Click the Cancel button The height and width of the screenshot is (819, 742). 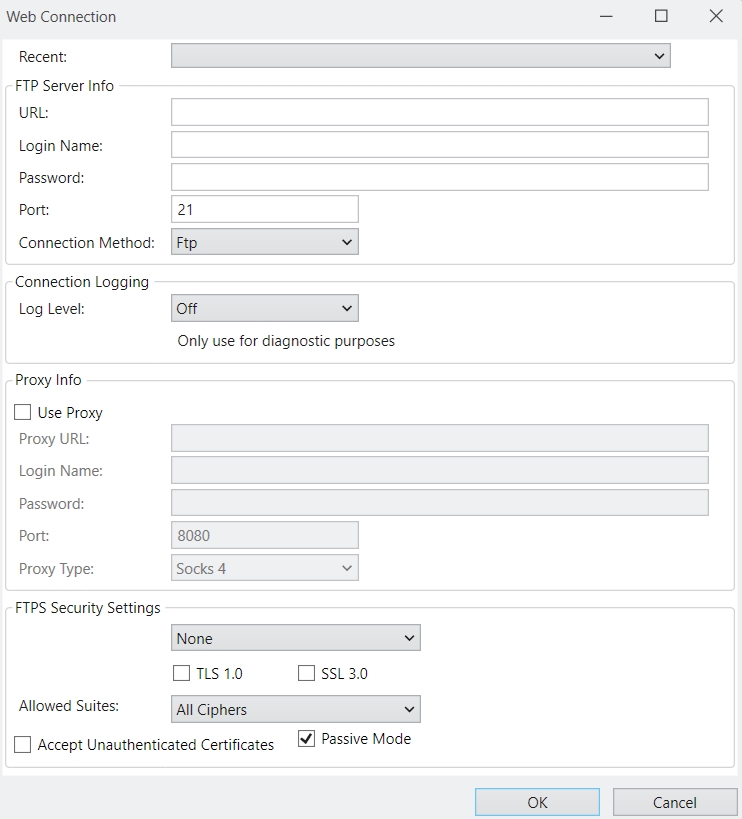(x=674, y=802)
